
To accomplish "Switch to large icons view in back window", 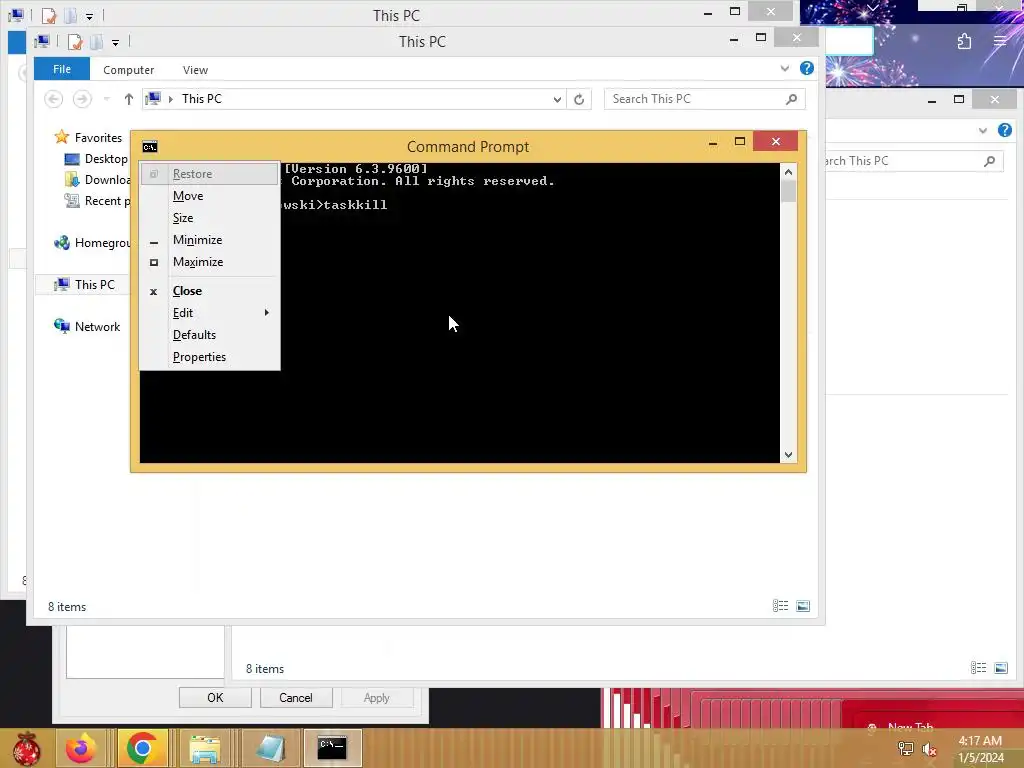I will tap(1001, 667).
